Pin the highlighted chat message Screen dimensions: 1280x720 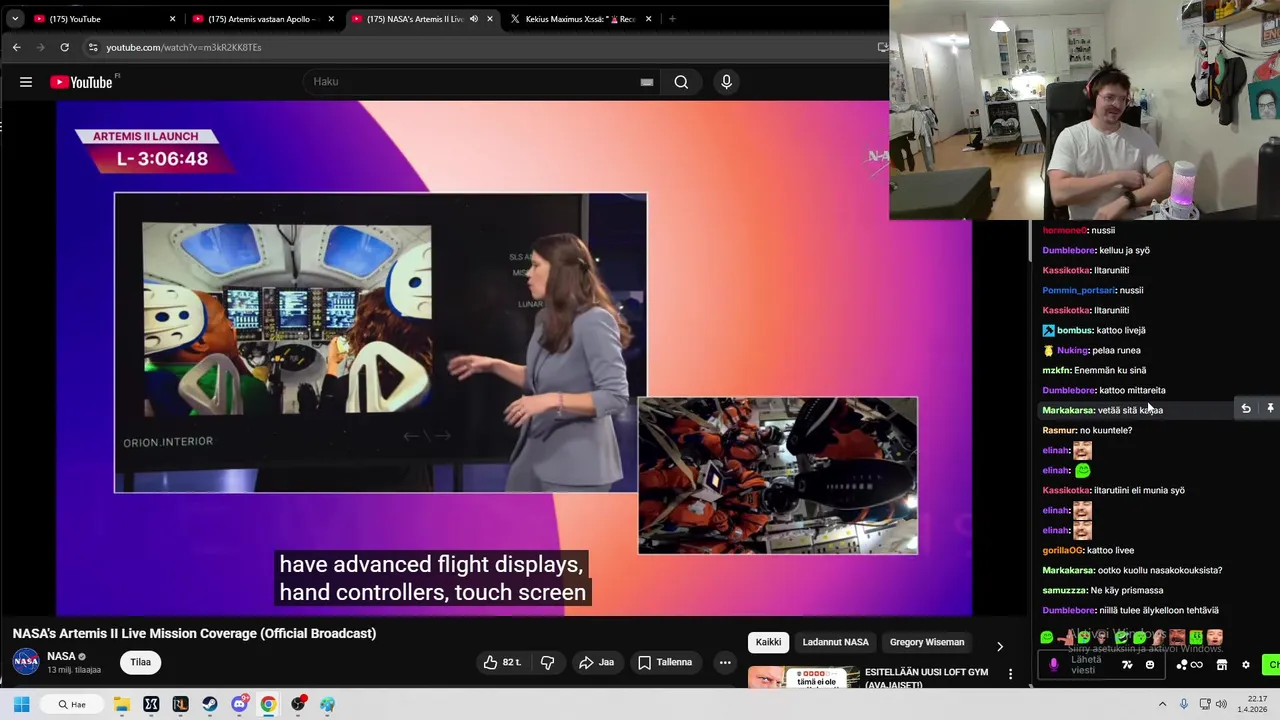point(1270,409)
